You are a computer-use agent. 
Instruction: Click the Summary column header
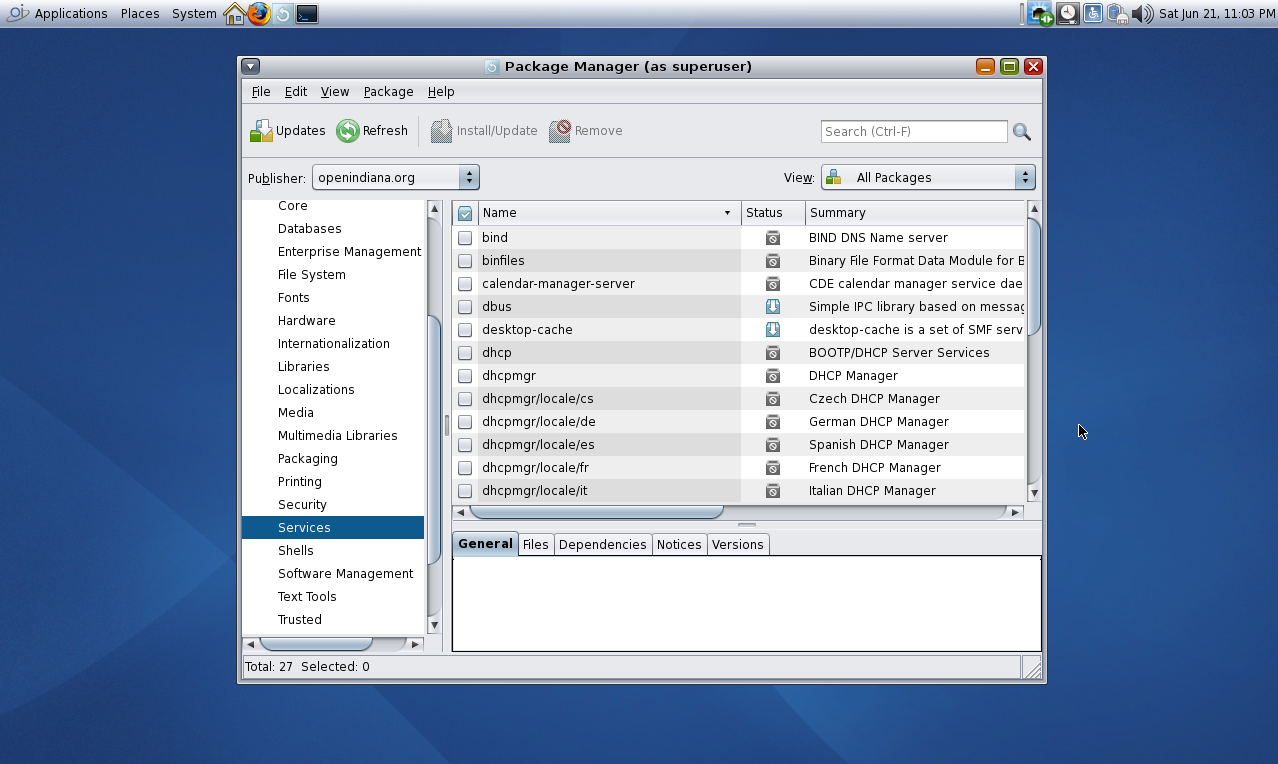tap(915, 213)
